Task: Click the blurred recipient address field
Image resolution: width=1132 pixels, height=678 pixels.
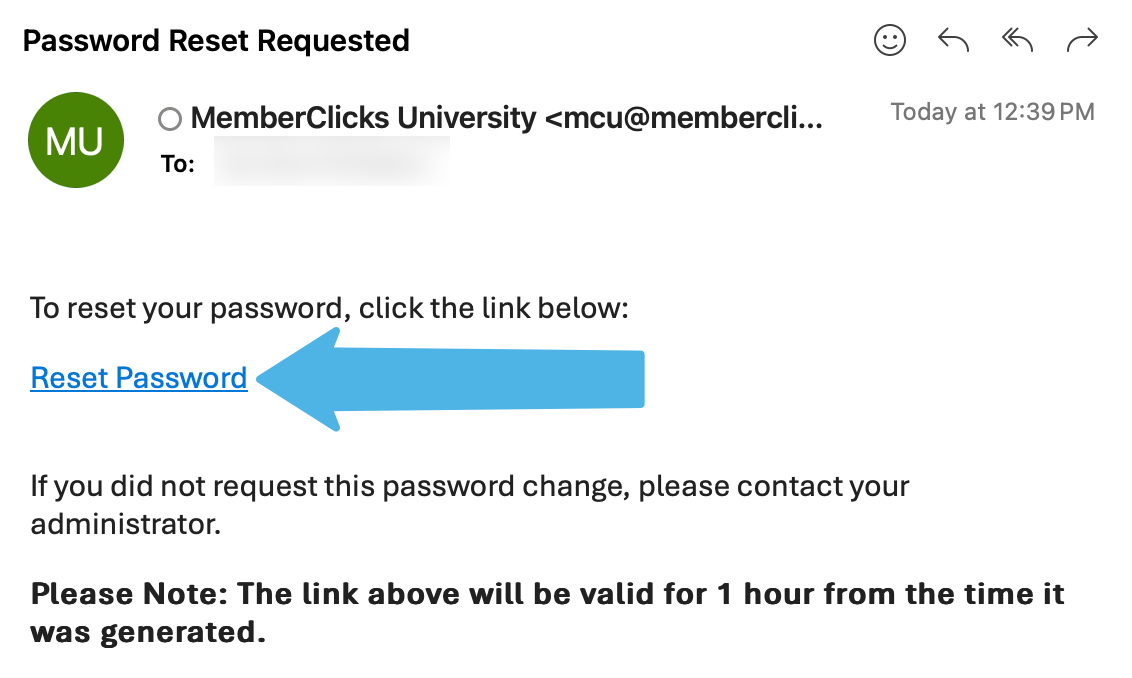Action: tap(332, 161)
